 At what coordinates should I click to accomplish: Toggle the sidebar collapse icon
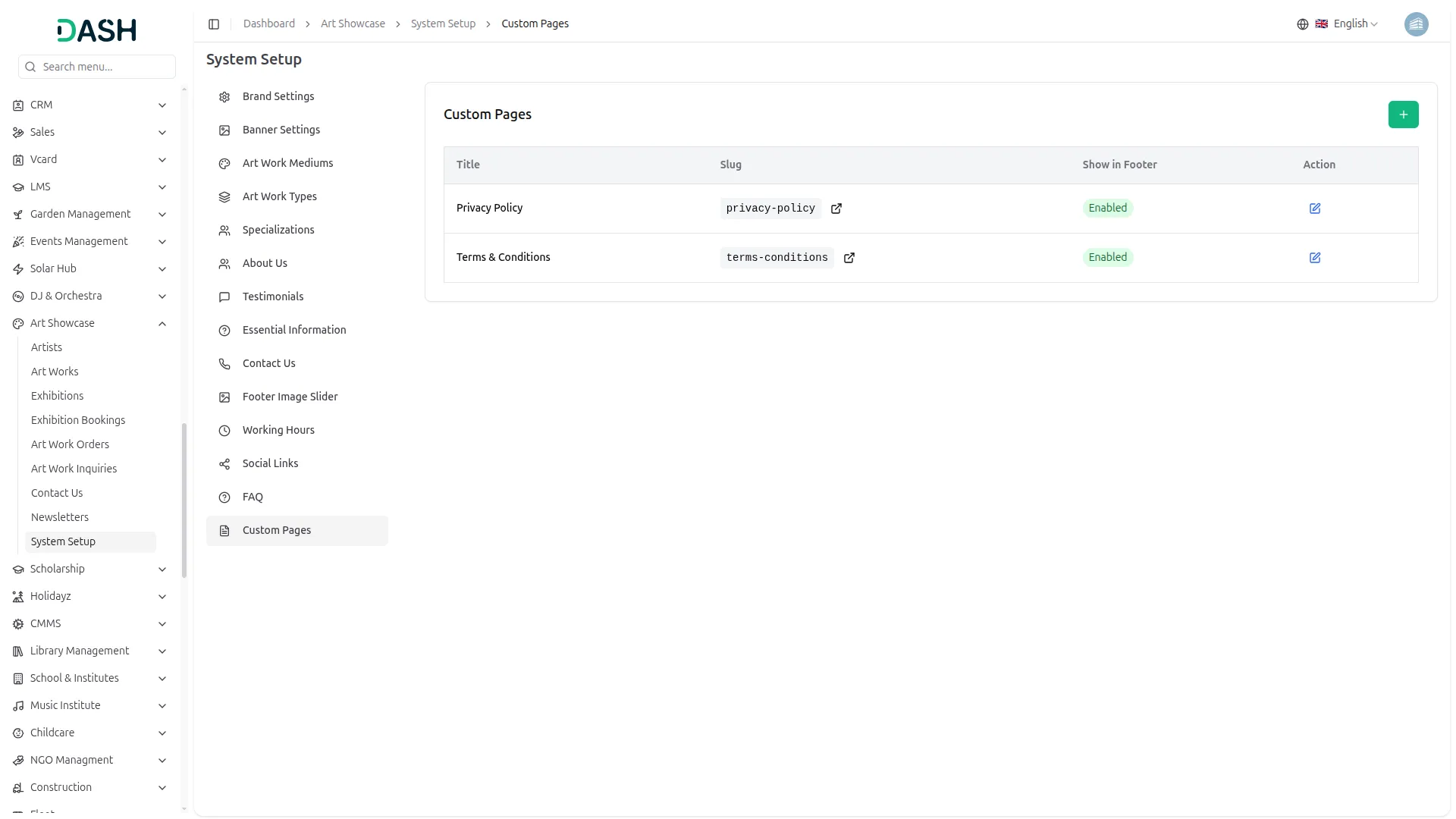(214, 24)
